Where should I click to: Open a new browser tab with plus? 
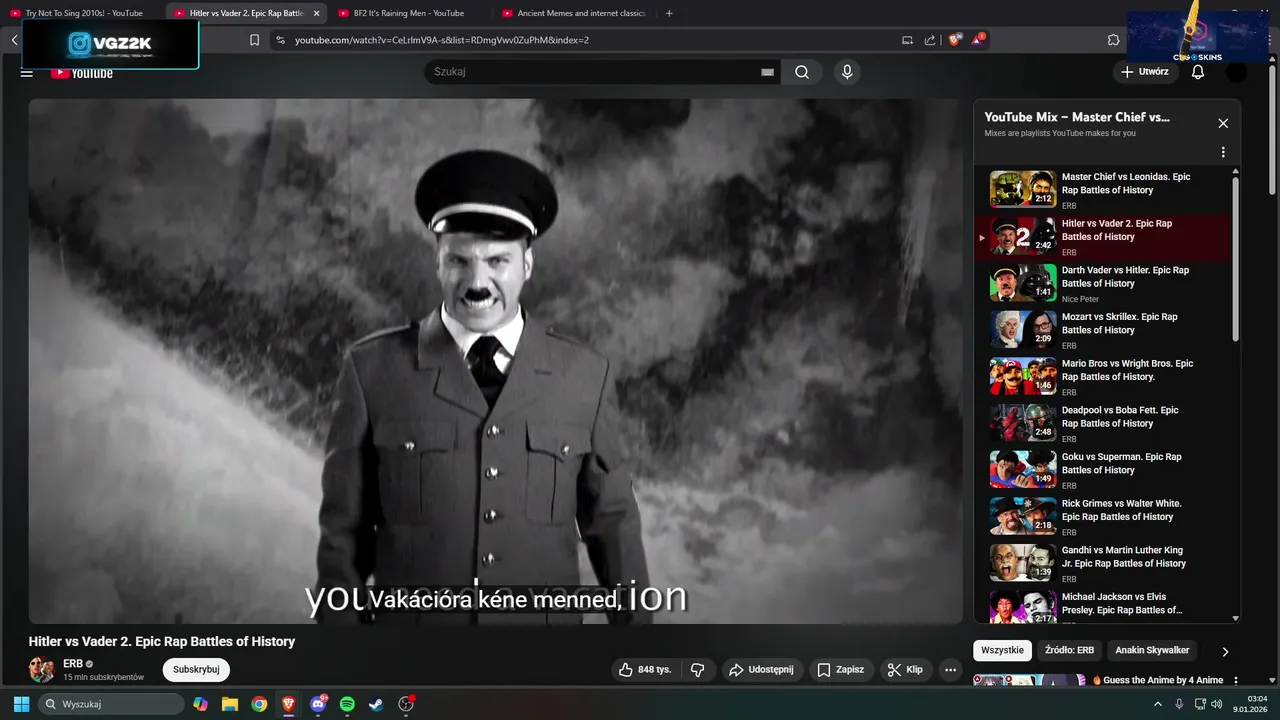pos(669,13)
